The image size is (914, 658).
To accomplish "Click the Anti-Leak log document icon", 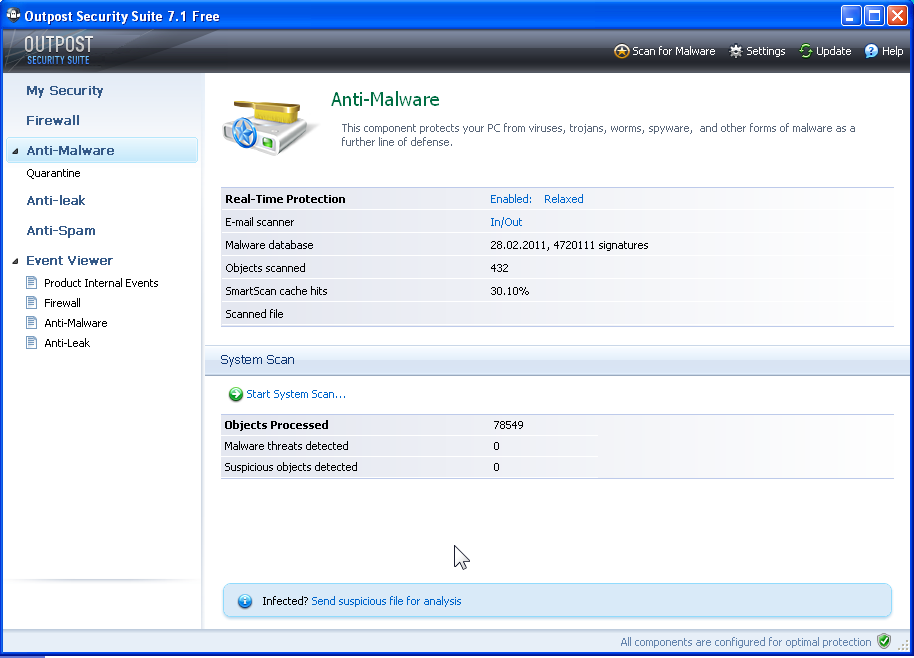I will tap(31, 342).
